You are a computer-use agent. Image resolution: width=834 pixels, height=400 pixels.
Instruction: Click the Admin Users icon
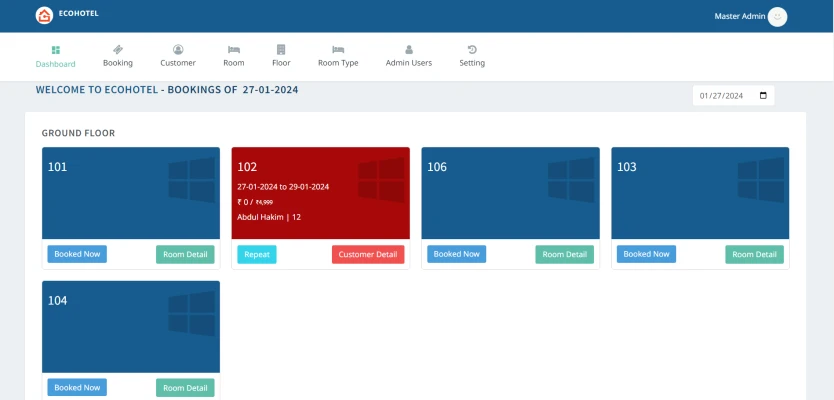[409, 49]
